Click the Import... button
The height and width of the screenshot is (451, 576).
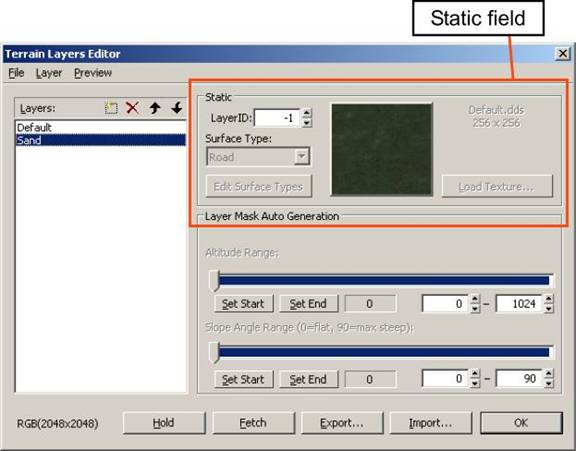coord(431,423)
